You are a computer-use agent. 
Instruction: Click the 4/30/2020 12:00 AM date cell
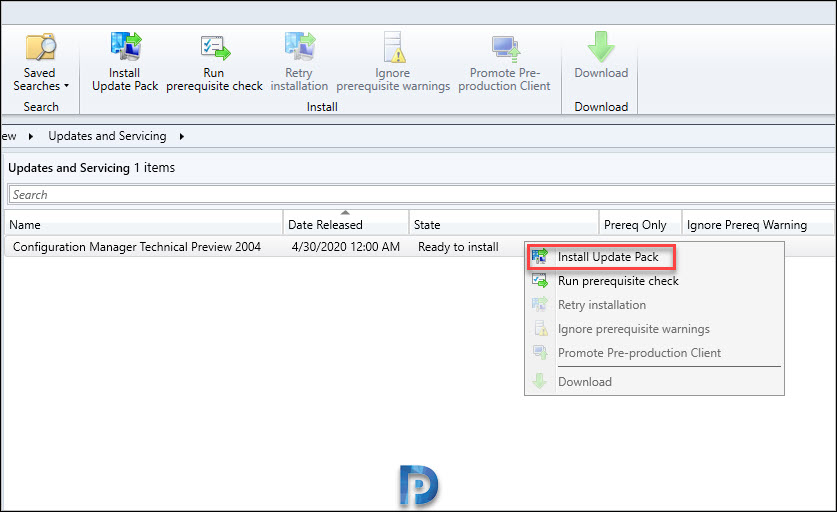click(345, 247)
